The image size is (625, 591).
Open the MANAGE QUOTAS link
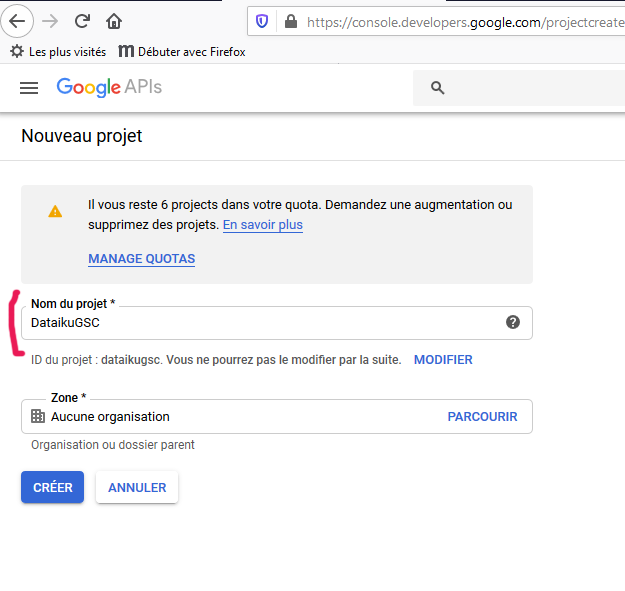(142, 259)
